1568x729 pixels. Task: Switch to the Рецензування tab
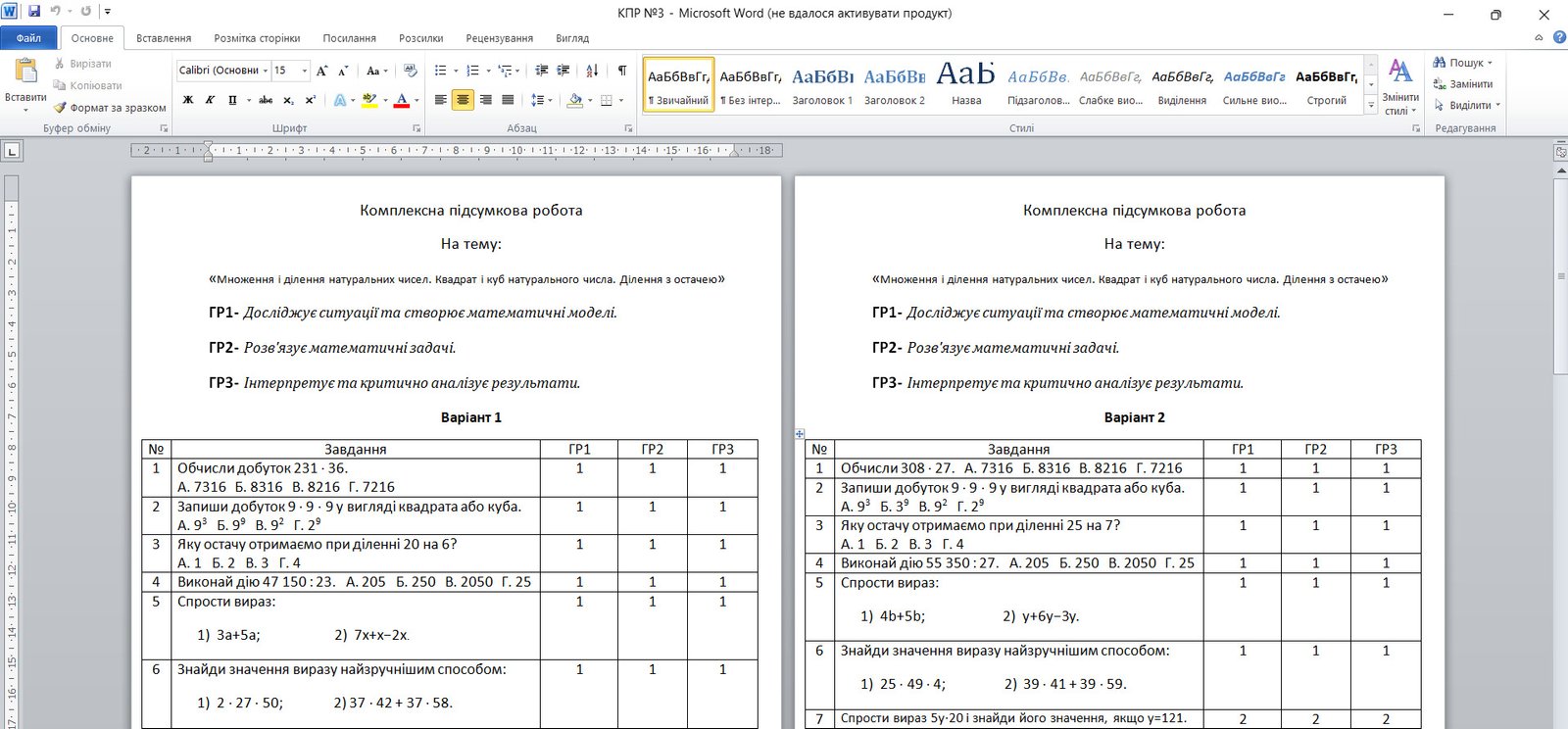click(499, 38)
